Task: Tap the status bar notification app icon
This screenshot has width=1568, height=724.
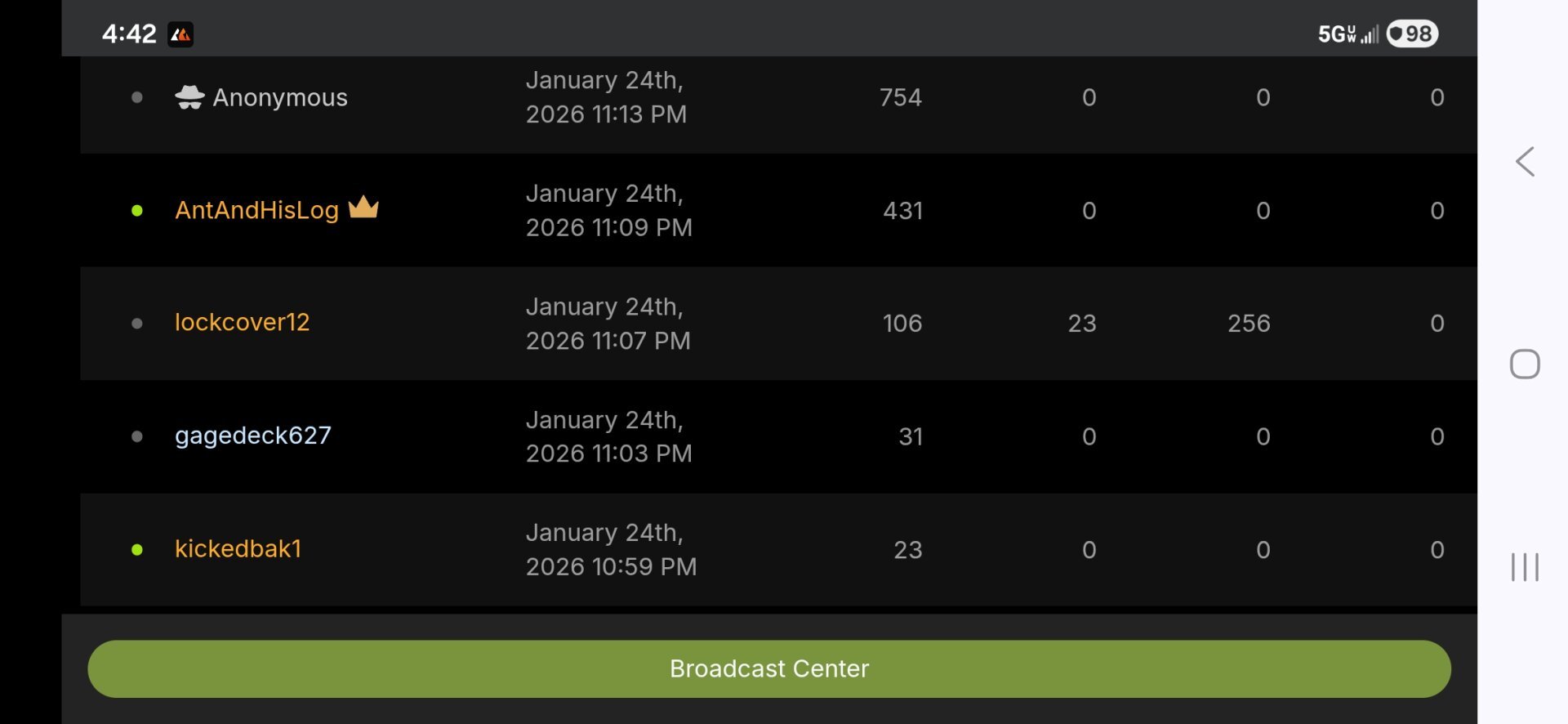Action: [x=180, y=34]
